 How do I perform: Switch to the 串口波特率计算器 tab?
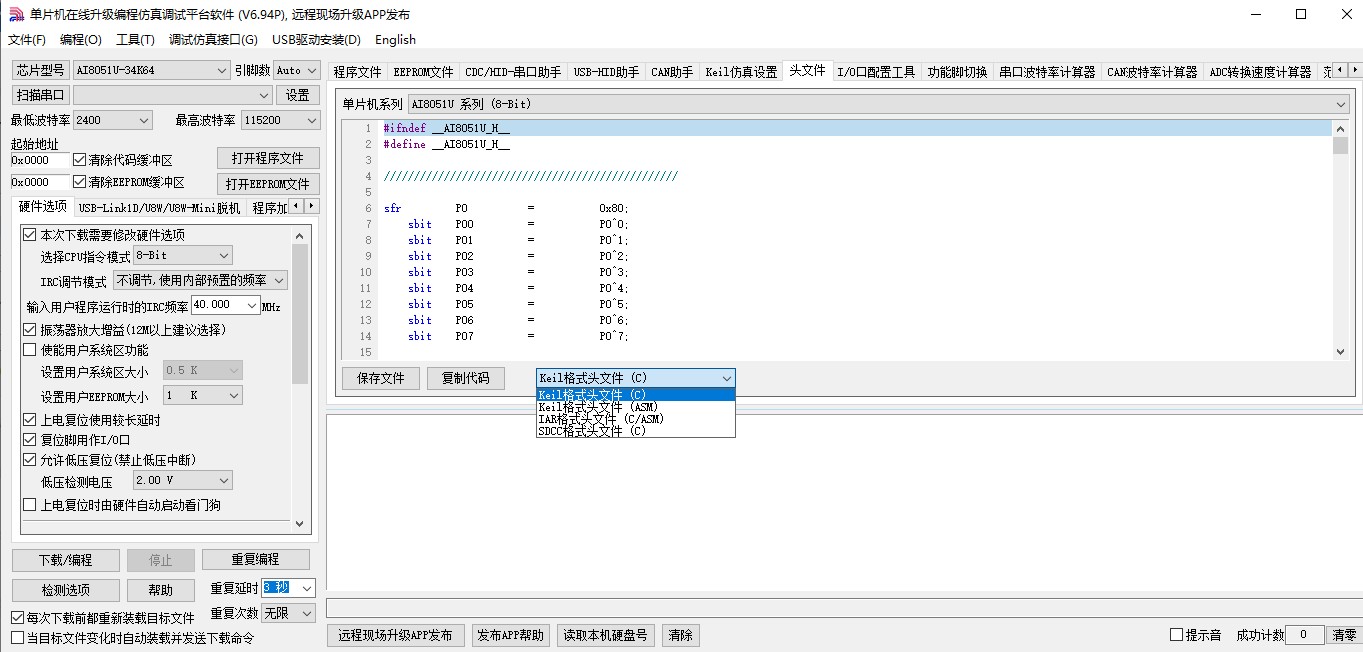[1047, 72]
